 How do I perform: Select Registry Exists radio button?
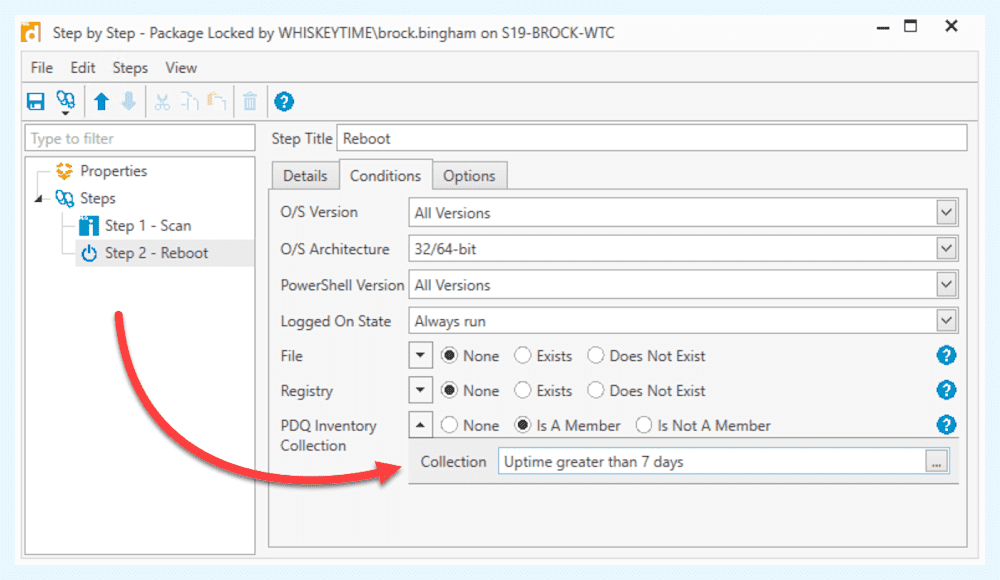pyautogui.click(x=523, y=390)
